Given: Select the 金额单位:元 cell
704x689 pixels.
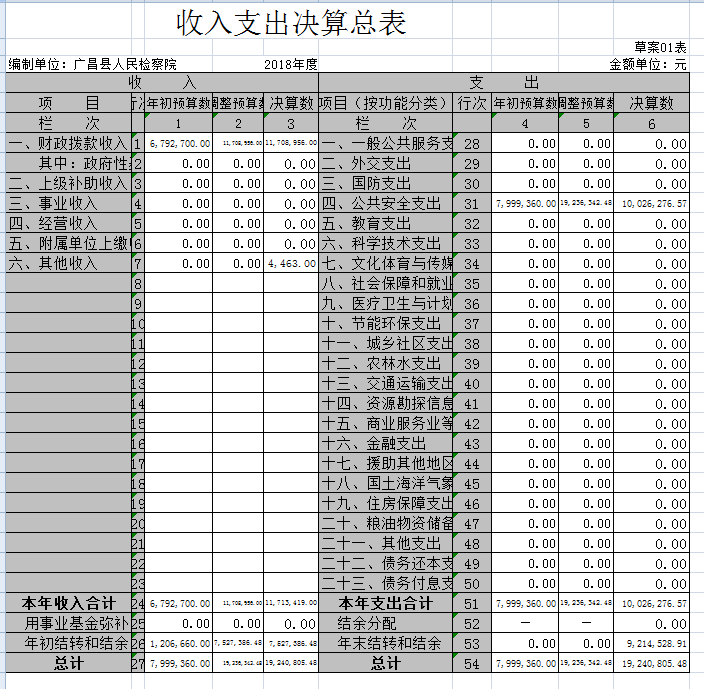Looking at the screenshot, I should coord(648,64).
